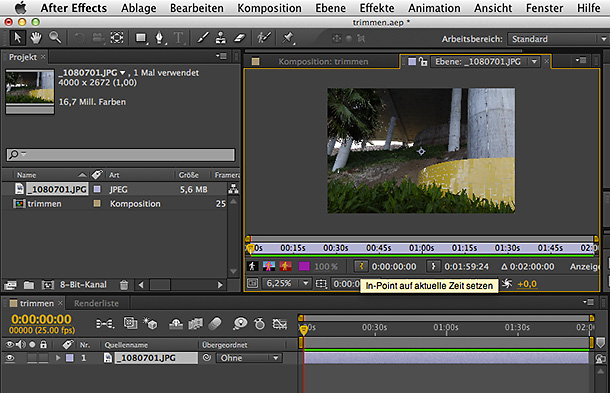The height and width of the screenshot is (393, 610).
Task: Click region of interest icon in viewer
Action: 321,284
